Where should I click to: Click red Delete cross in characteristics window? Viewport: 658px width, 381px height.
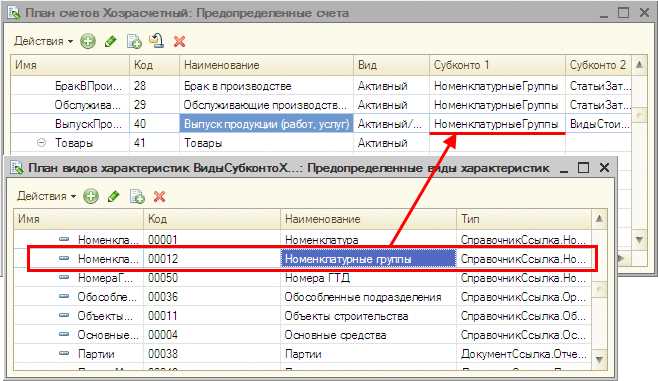159,196
